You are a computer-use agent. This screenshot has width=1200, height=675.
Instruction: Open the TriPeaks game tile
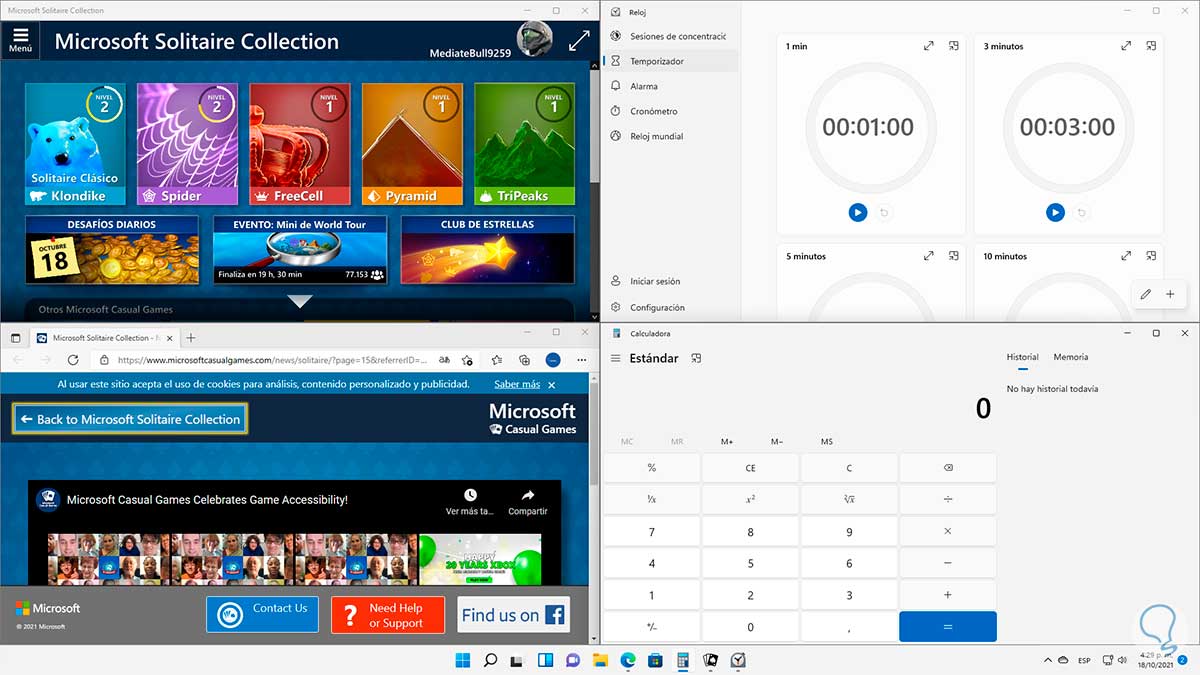tap(525, 144)
